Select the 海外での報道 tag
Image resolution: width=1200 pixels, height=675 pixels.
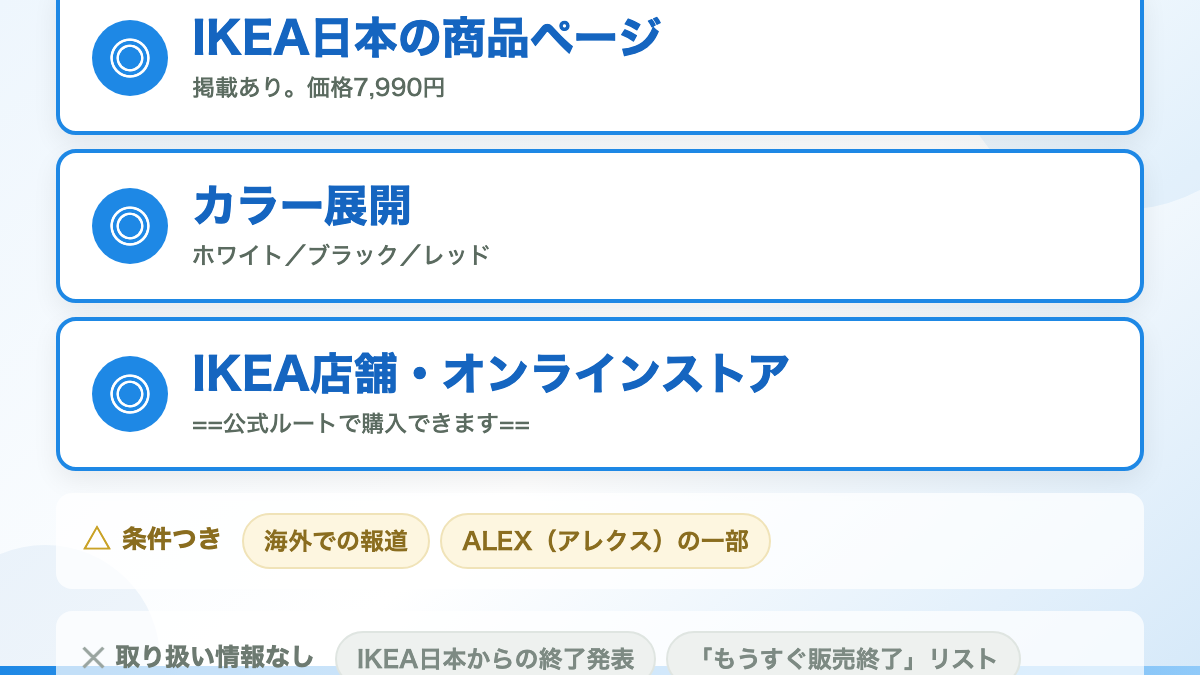[x=336, y=541]
